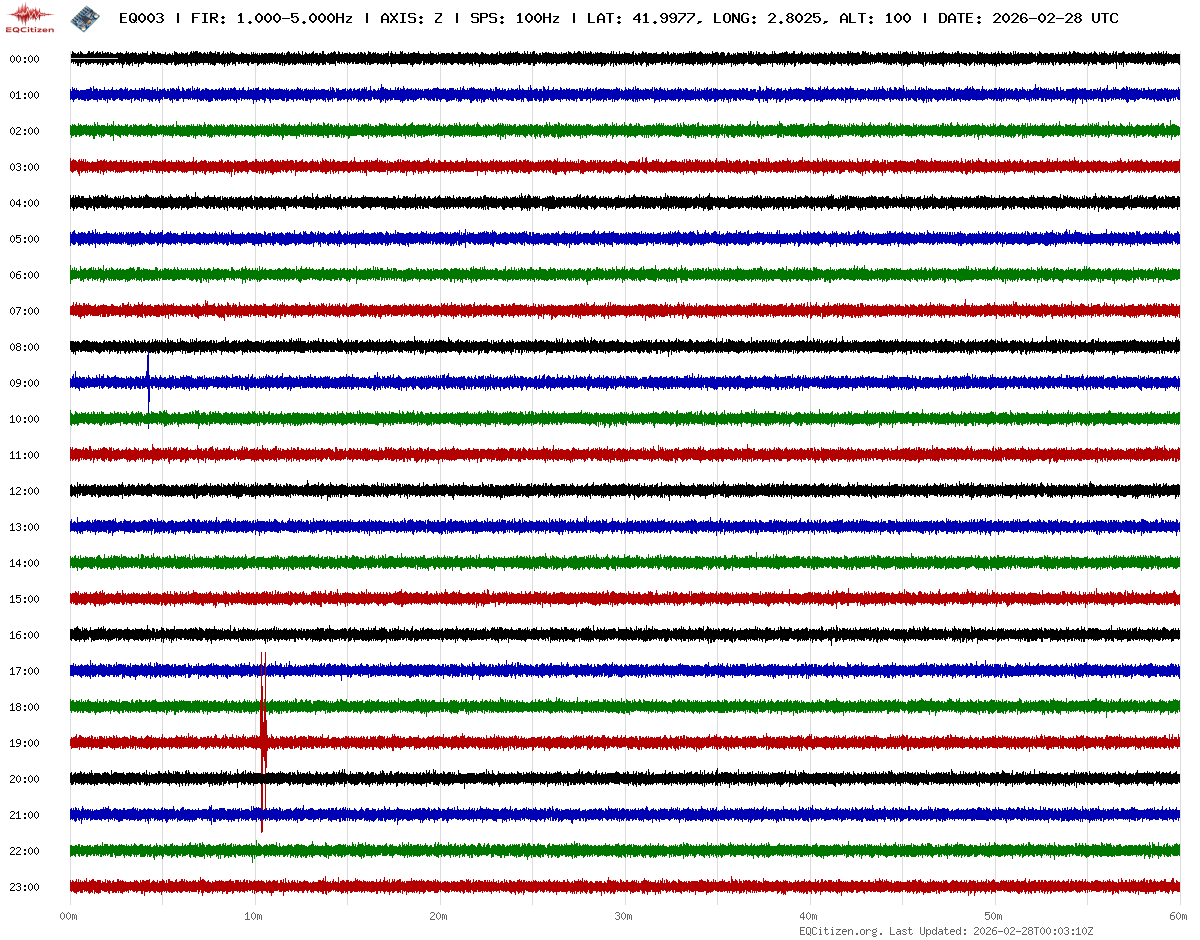Image resolution: width=1200 pixels, height=940 pixels.
Task: Click the EQ003 station ID in header
Action: pos(141,18)
